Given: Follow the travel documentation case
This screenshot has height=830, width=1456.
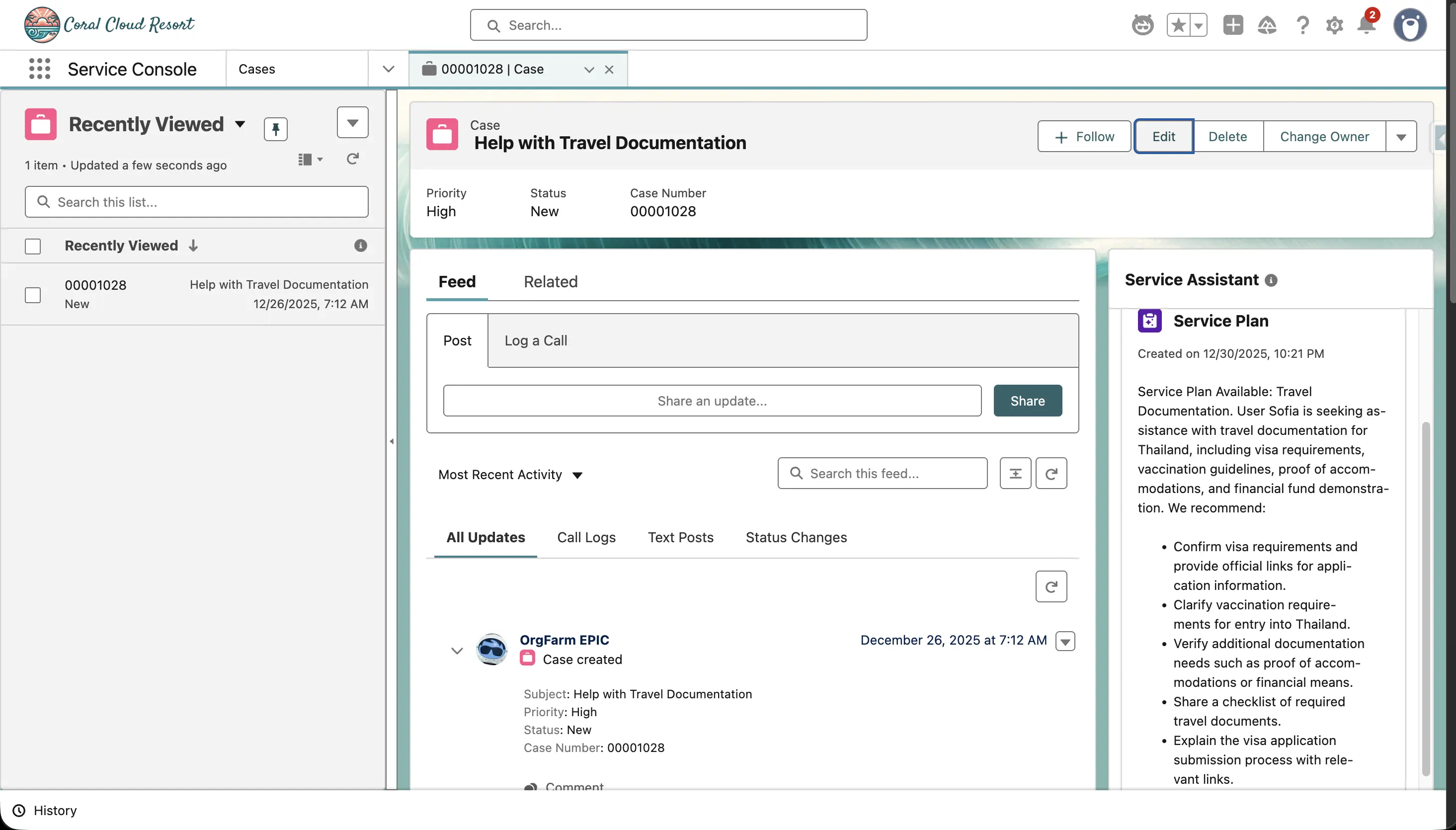Looking at the screenshot, I should 1083,136.
